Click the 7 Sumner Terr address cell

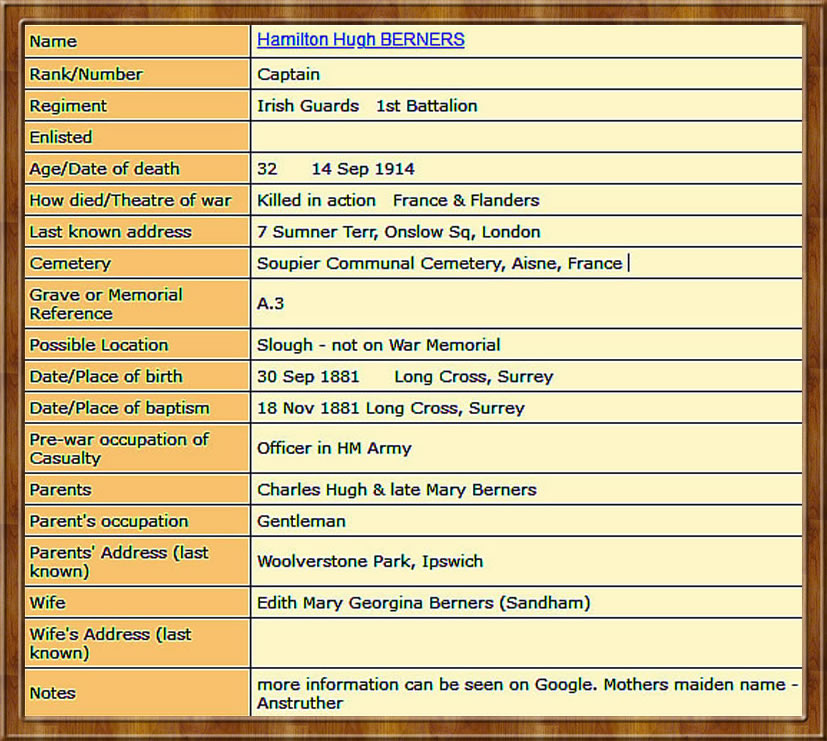[x=398, y=232]
